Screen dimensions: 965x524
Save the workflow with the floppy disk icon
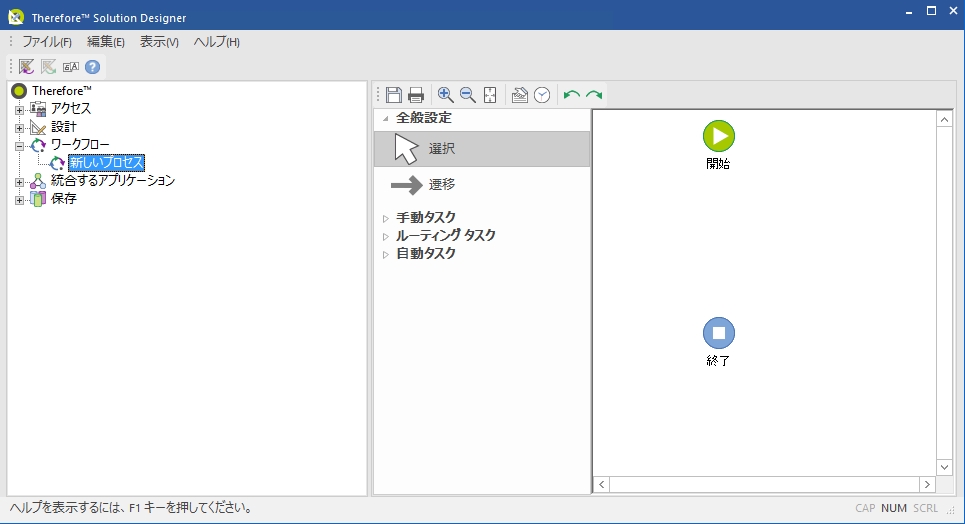point(394,95)
